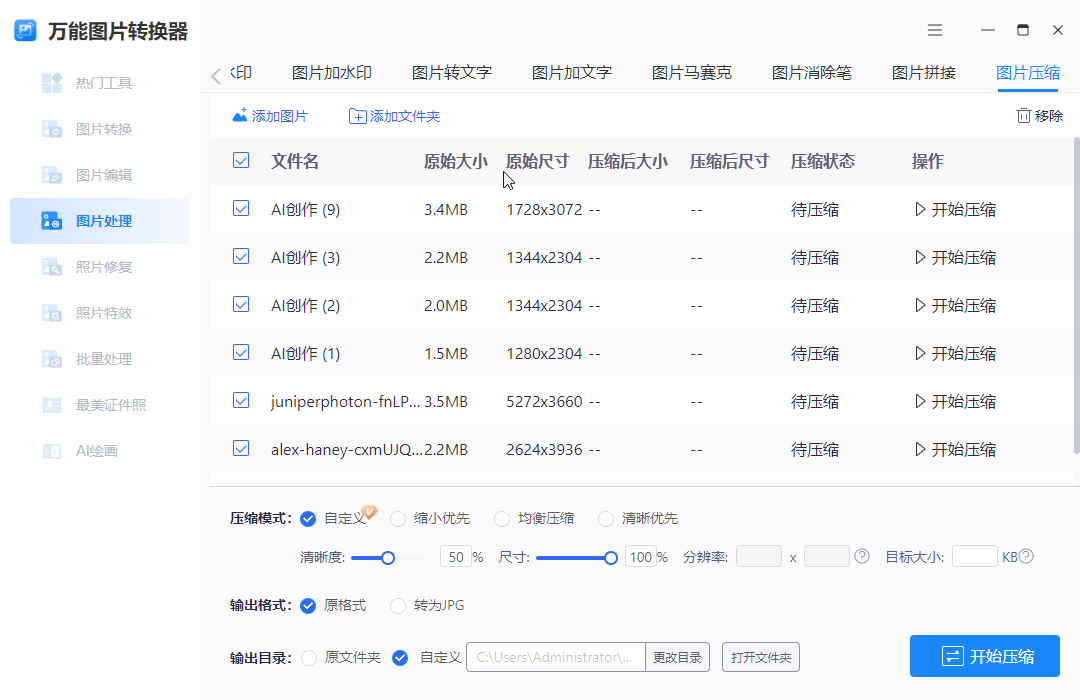Screen dimensions: 1080x700
Task: Click the 热门工具 sidebar icon
Action: (x=52, y=83)
